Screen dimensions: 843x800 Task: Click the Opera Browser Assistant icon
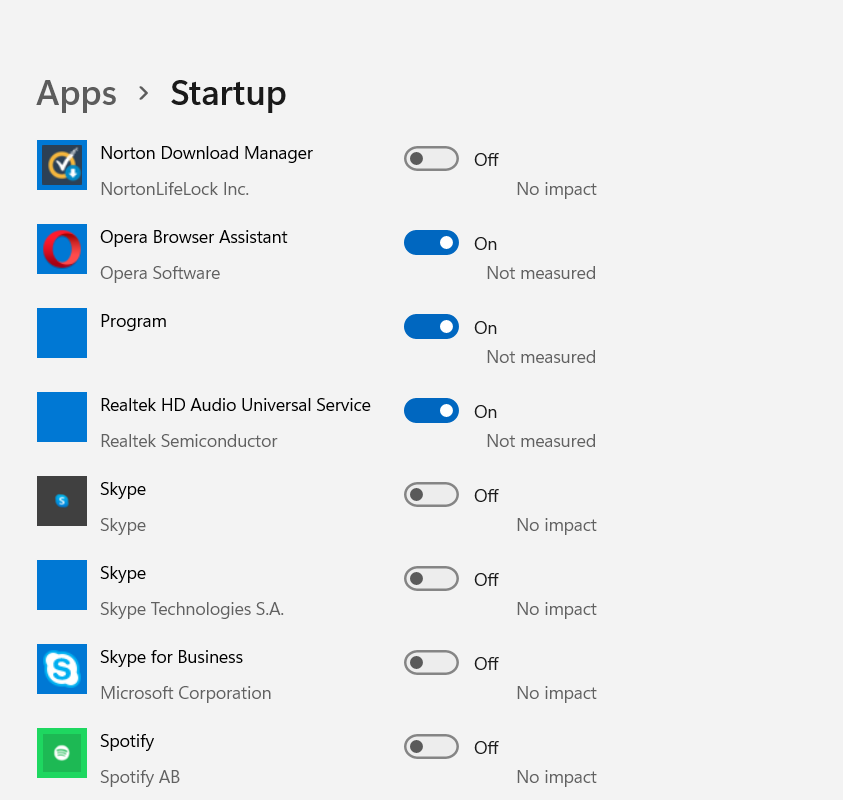coord(62,249)
